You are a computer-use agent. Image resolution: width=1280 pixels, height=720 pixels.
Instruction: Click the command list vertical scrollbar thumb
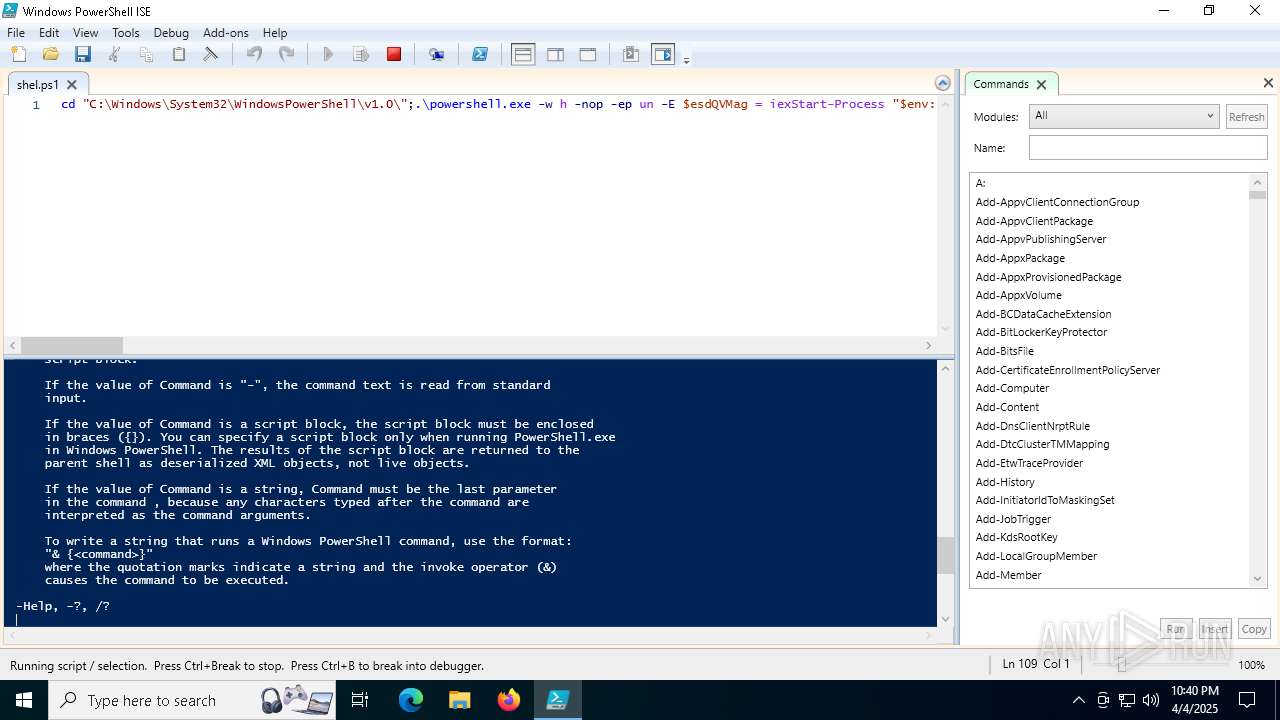[1258, 195]
